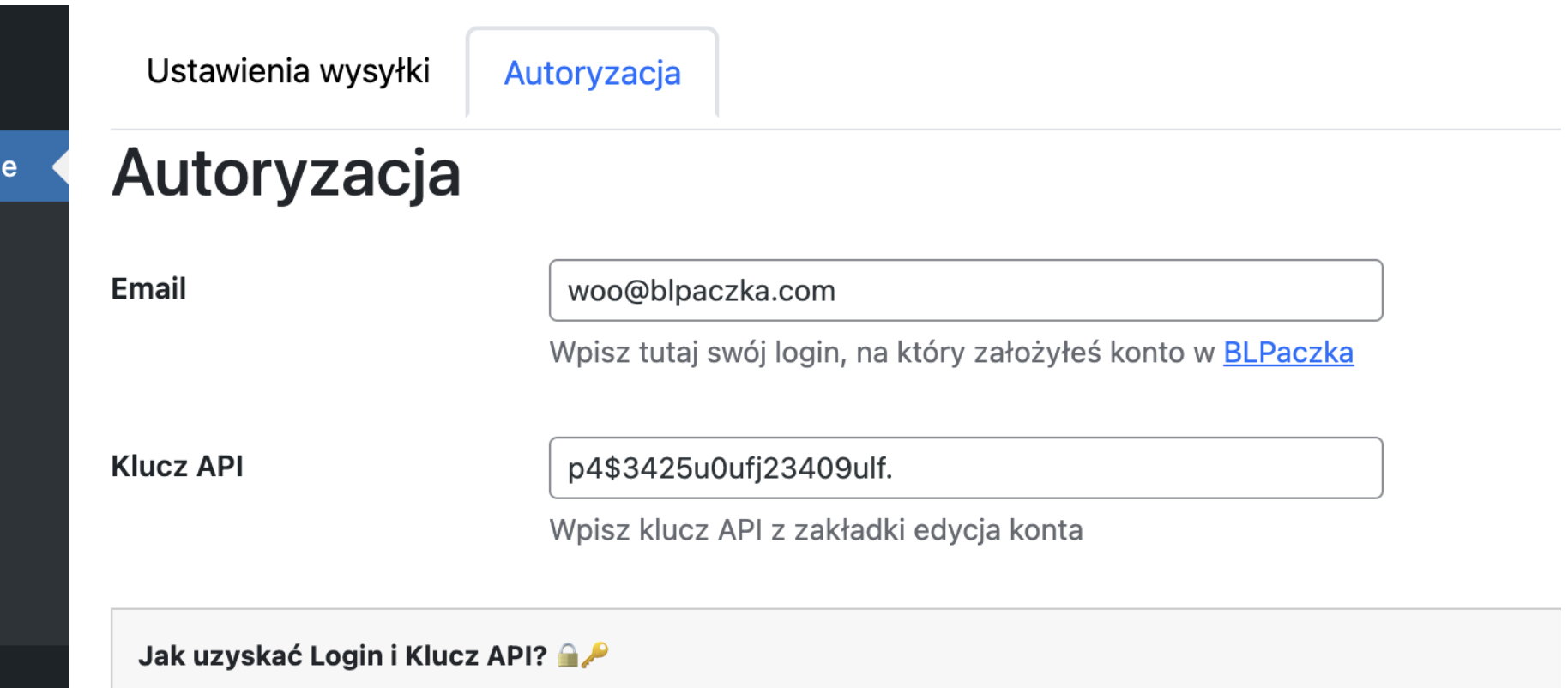Click the "Jak uzyskać Login i Klucz API?" heading
This screenshot has height=688, width=1568.
[342, 656]
